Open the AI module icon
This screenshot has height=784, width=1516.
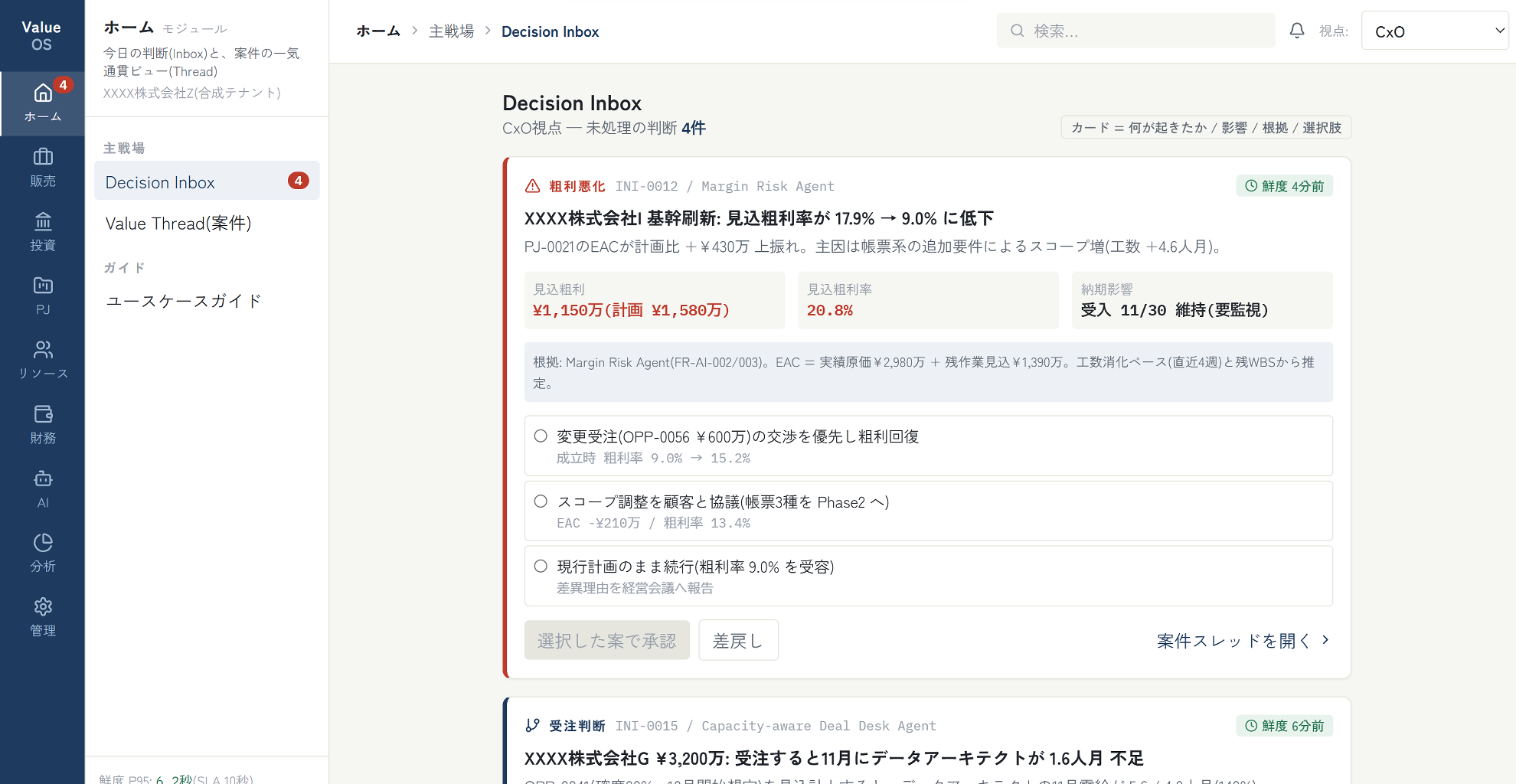[43, 479]
